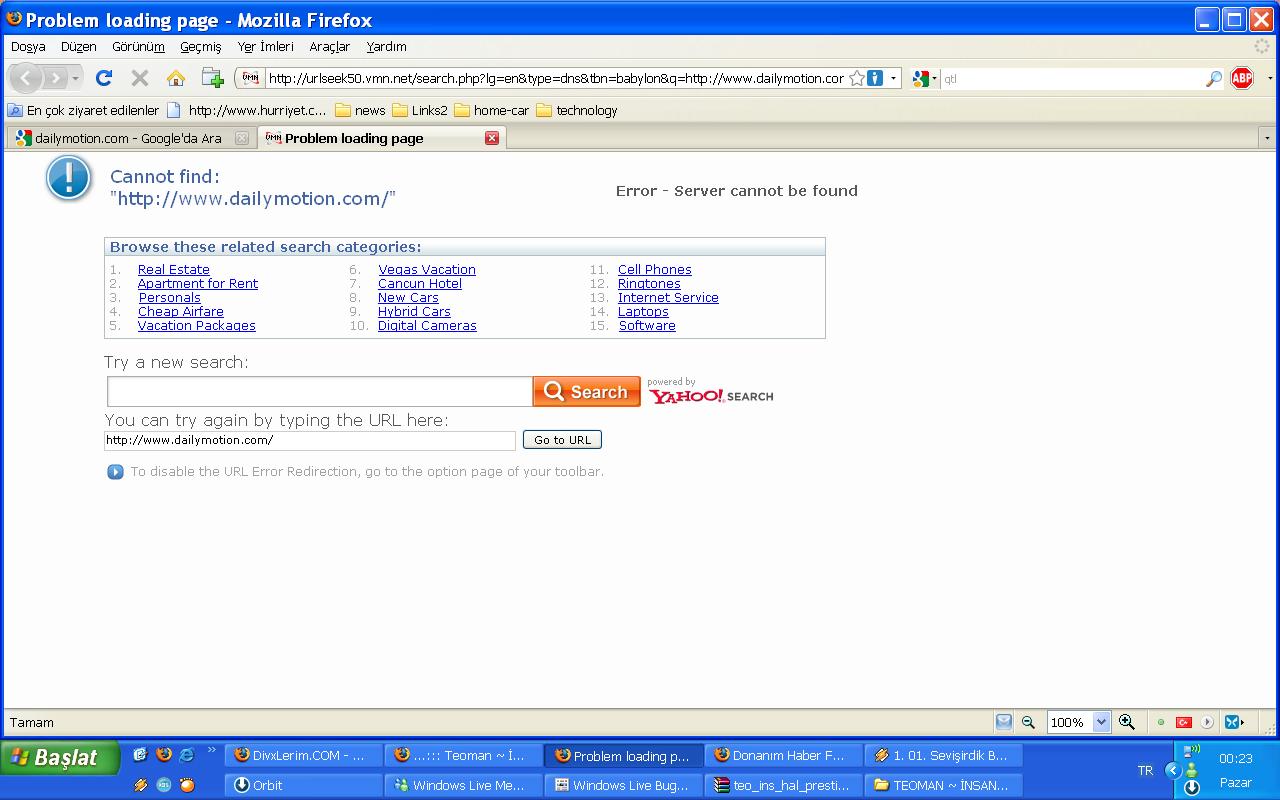Close the Problem loading page tab
This screenshot has width=1280, height=800.
tap(492, 138)
